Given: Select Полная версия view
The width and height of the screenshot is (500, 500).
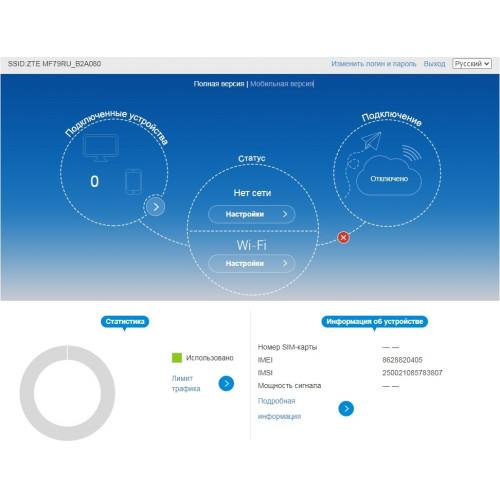Looking at the screenshot, I should 219,84.
